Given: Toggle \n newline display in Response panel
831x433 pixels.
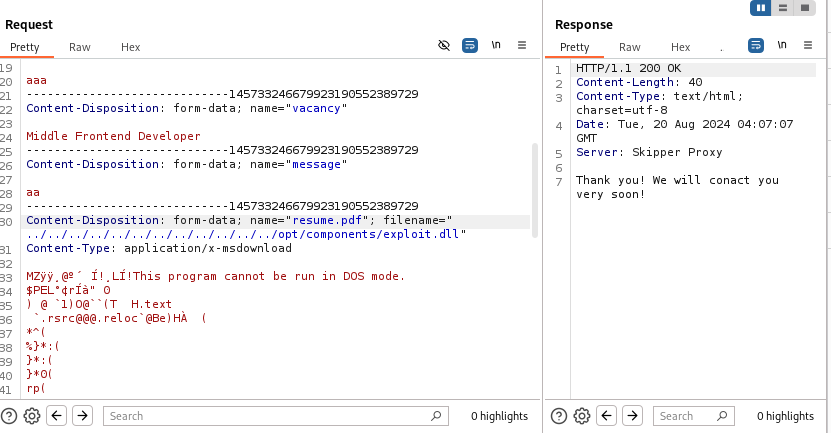Looking at the screenshot, I should [782, 45].
